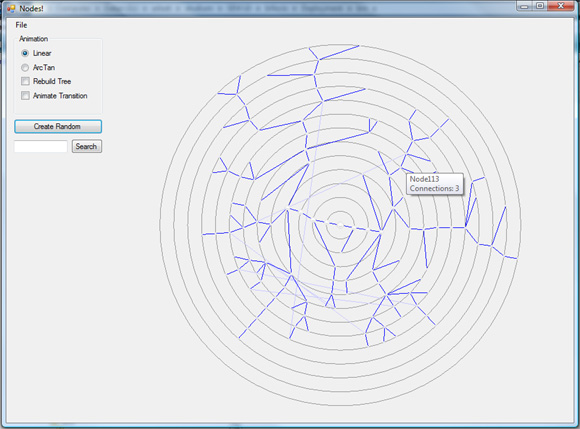Close the Nodes! window
The width and height of the screenshot is (580, 429).
coord(561,6)
